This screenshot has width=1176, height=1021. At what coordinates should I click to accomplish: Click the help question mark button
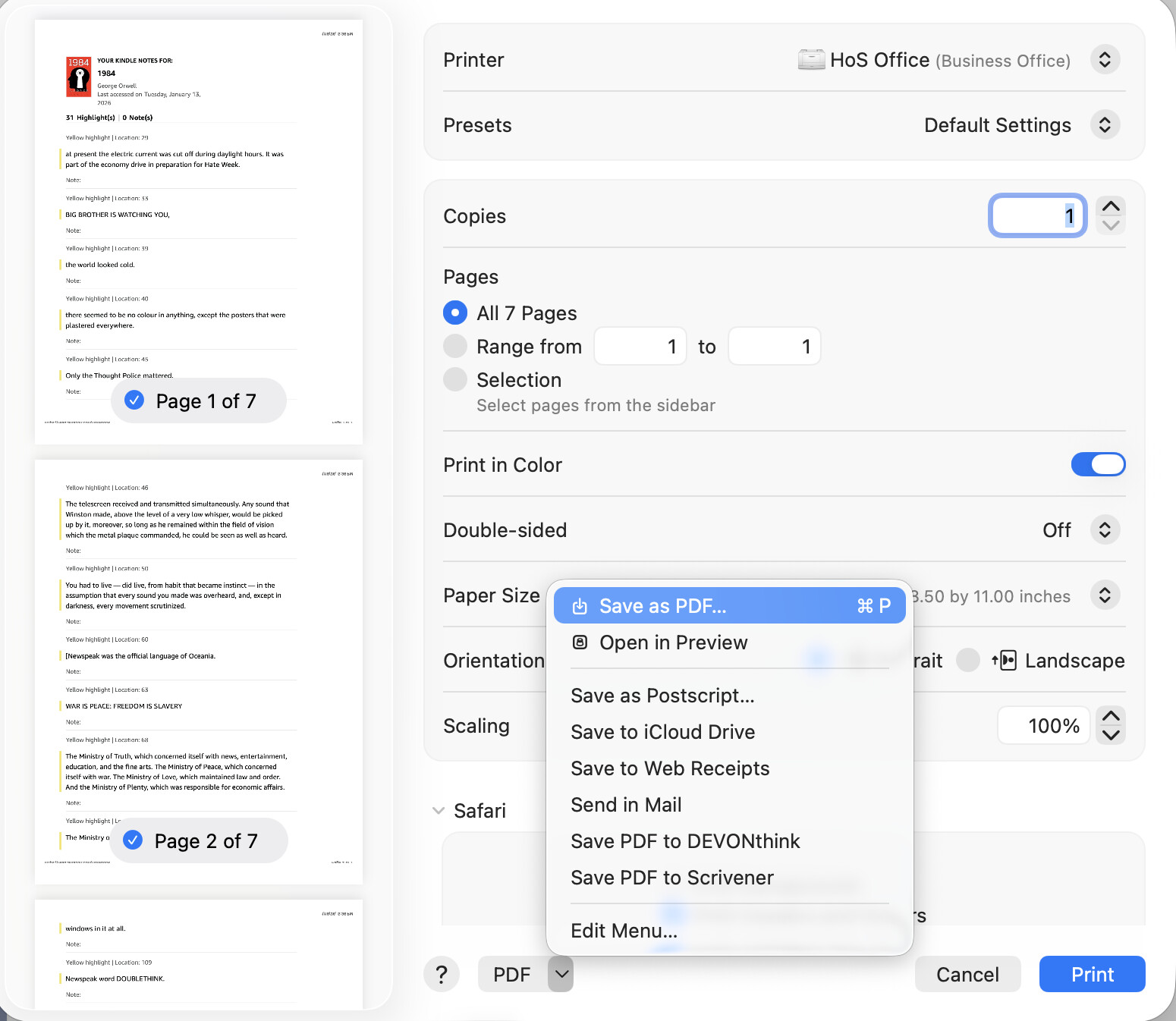click(442, 975)
